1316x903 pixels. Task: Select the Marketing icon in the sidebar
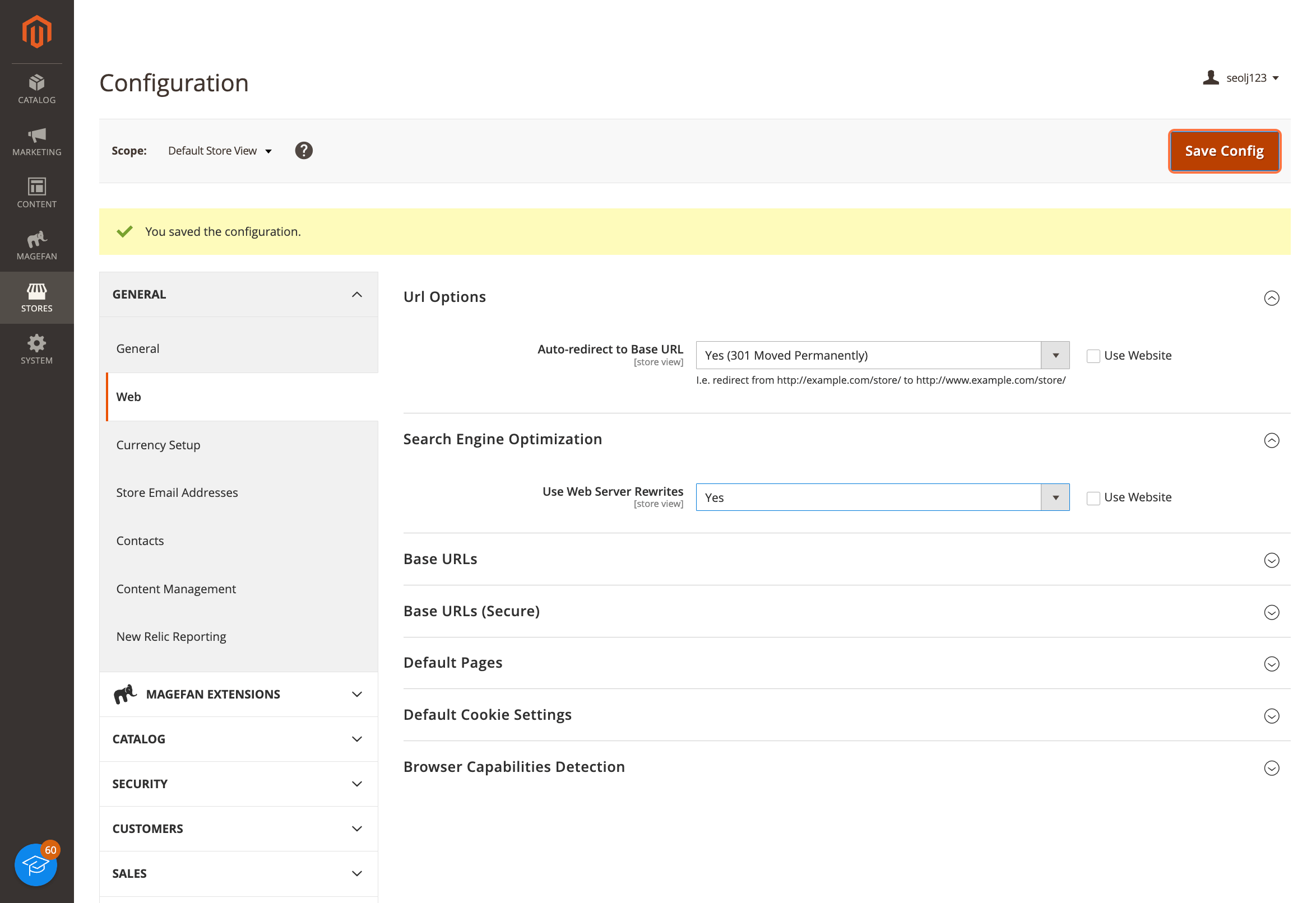[x=36, y=141]
